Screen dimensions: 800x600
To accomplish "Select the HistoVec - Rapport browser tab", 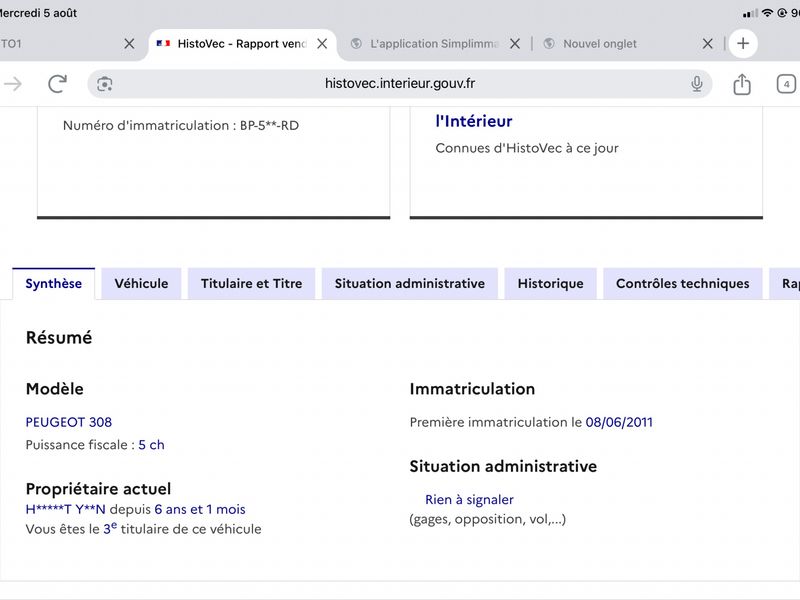I will 242,44.
